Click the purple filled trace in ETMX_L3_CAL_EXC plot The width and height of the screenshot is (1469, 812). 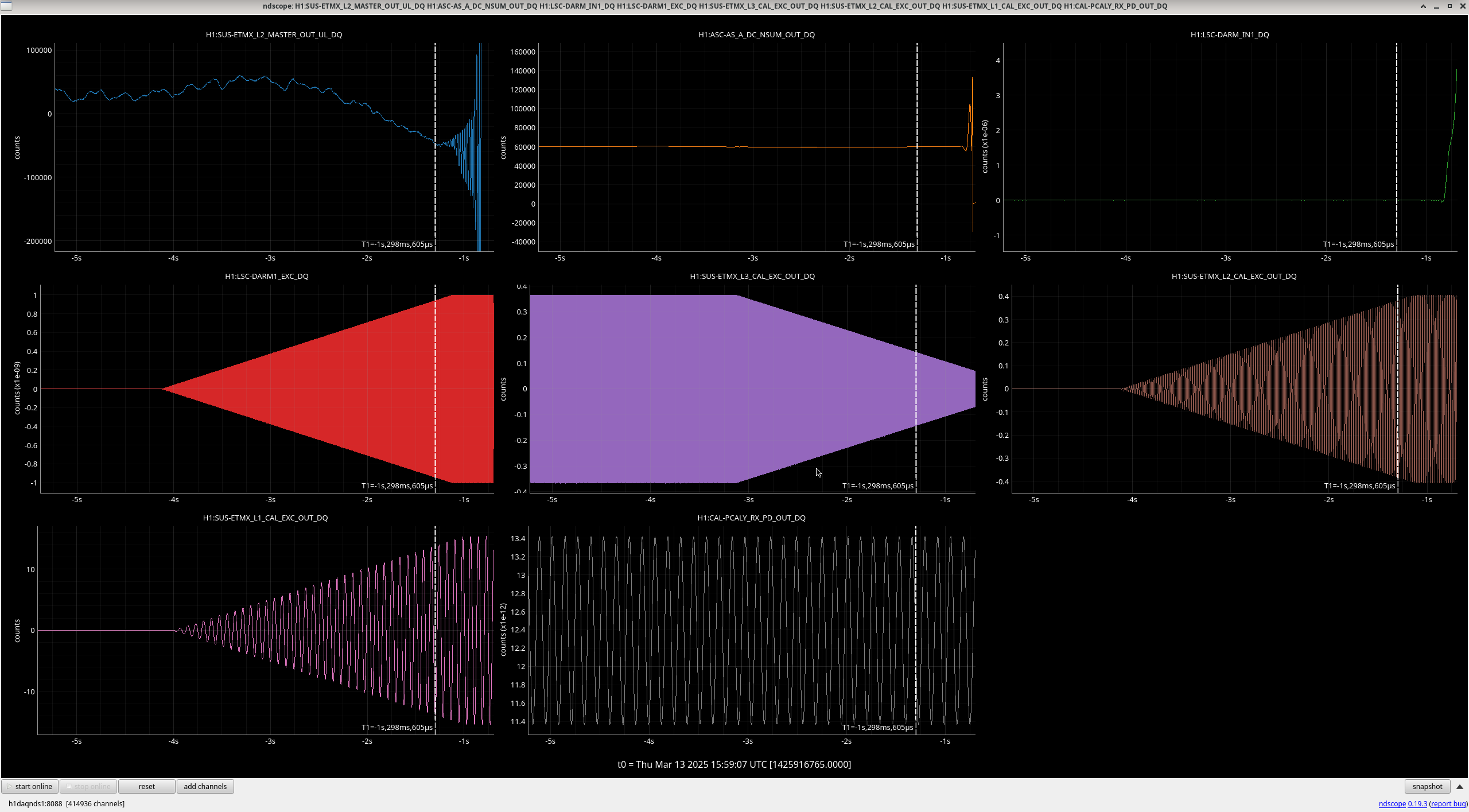689,388
